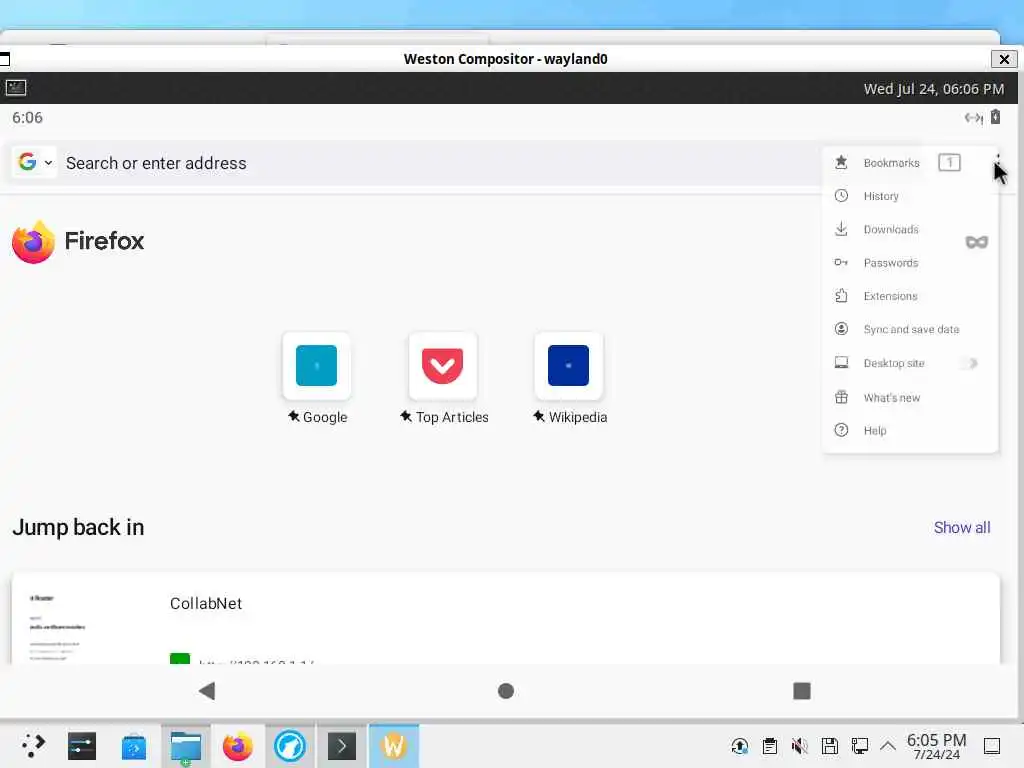Click the Weston window menu icon
The width and height of the screenshot is (1024, 768).
(x=4, y=59)
